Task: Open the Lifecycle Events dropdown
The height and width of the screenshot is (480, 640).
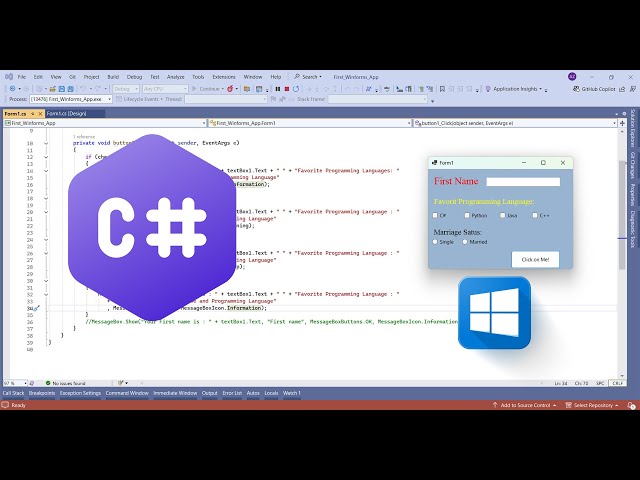Action: [140, 99]
